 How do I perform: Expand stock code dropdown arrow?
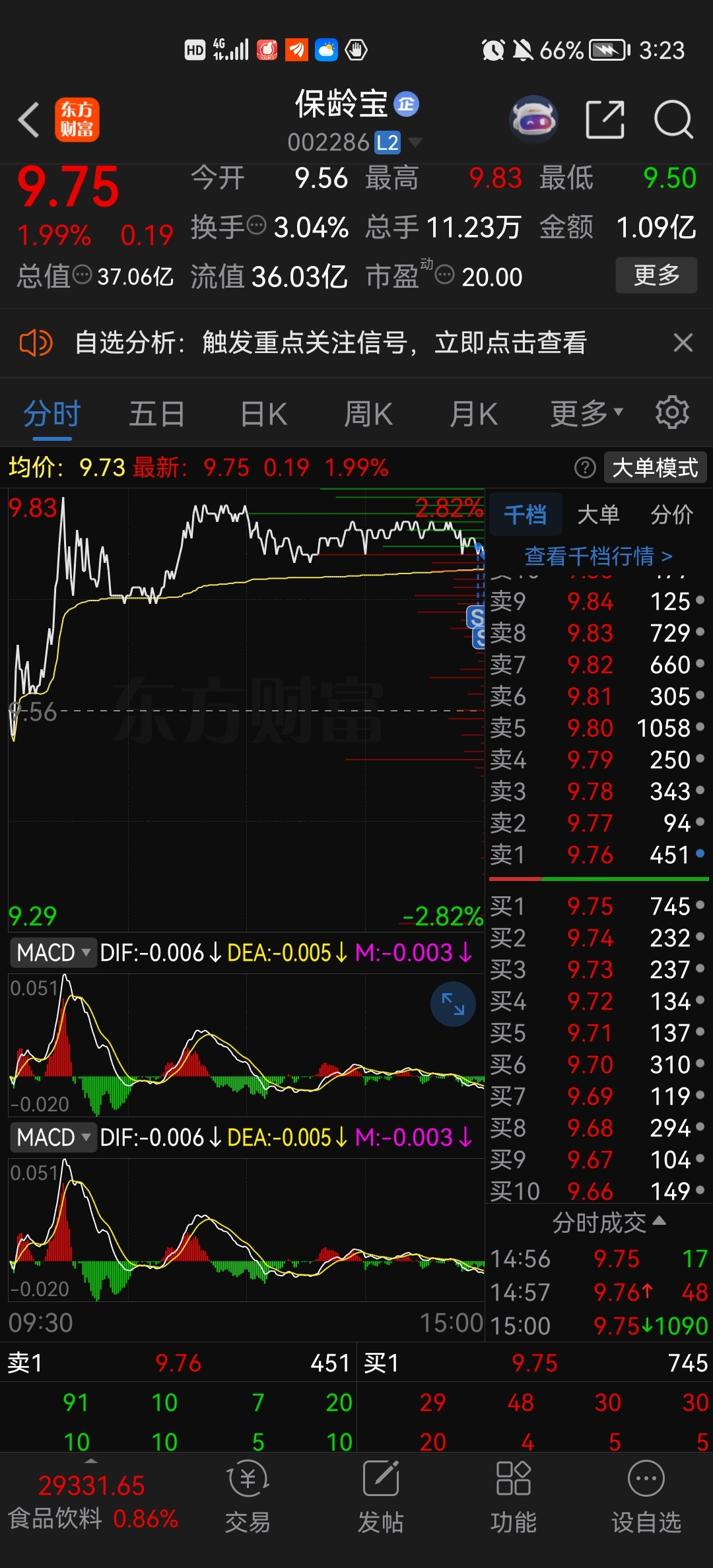(415, 143)
